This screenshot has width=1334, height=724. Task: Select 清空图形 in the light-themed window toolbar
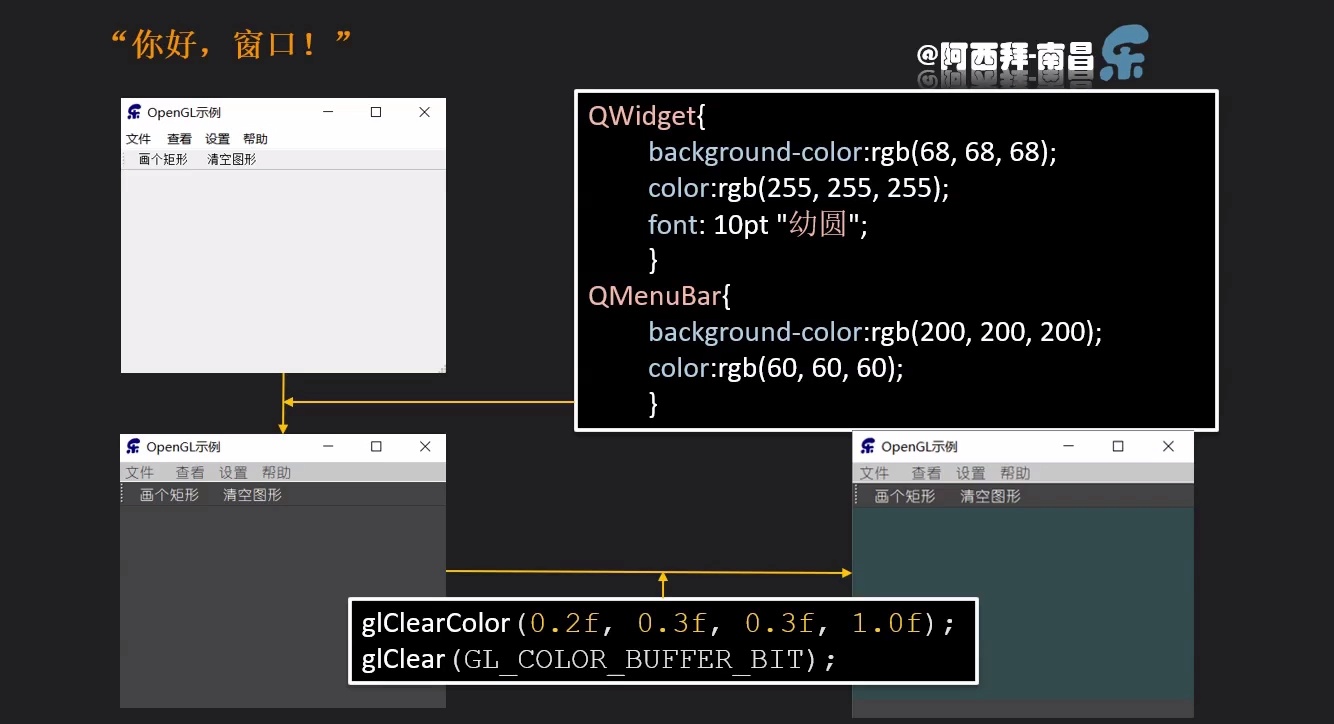click(x=231, y=159)
